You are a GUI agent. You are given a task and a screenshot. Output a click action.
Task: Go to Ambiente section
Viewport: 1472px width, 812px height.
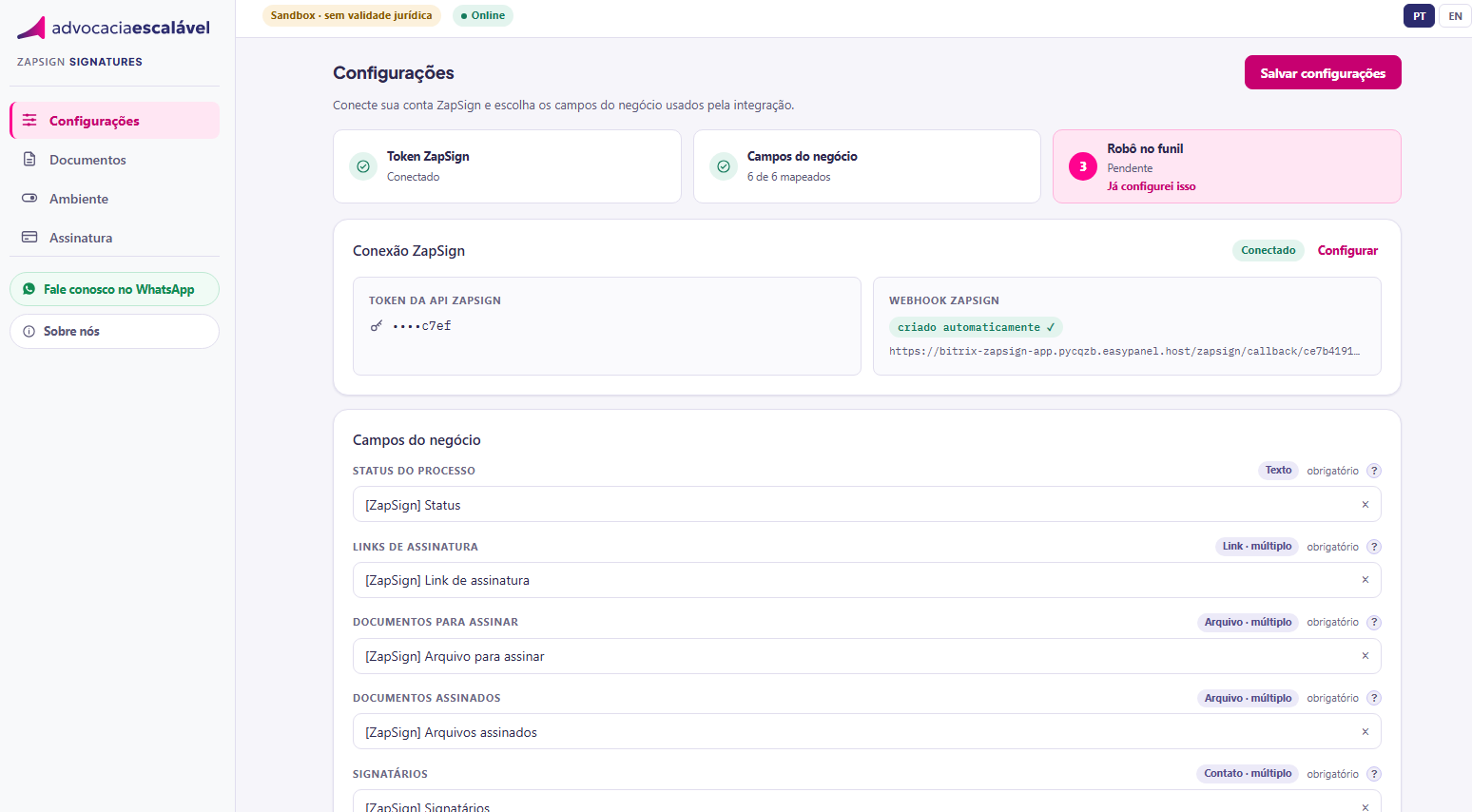[114, 199]
